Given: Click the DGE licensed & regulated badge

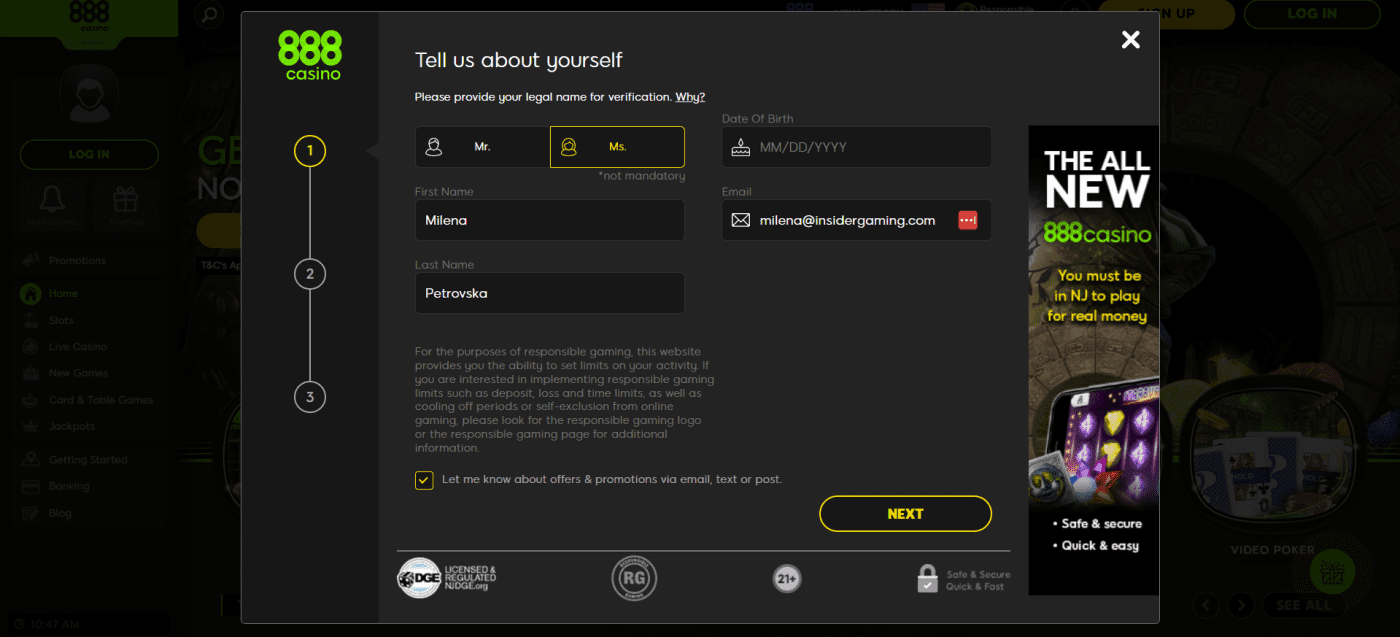Looking at the screenshot, I should tap(447, 578).
